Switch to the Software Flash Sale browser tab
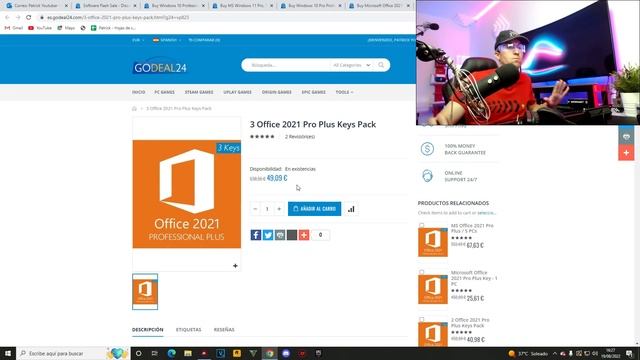 click(x=105, y=6)
